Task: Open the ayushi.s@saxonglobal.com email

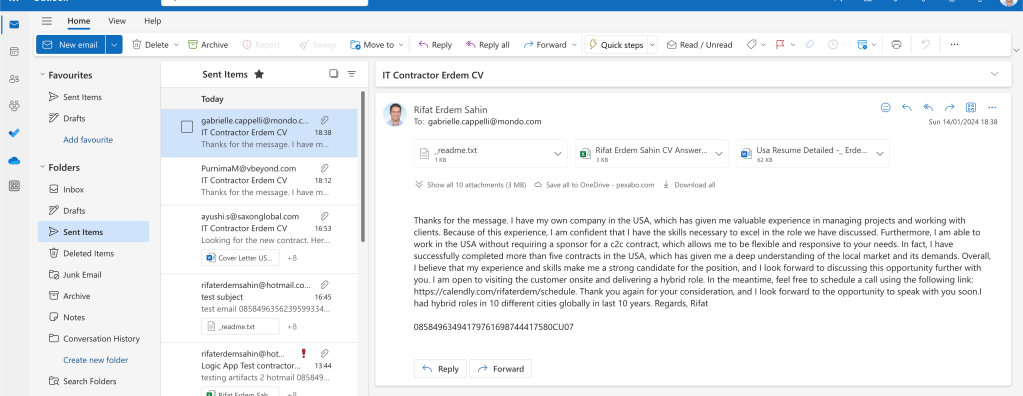Action: (259, 239)
